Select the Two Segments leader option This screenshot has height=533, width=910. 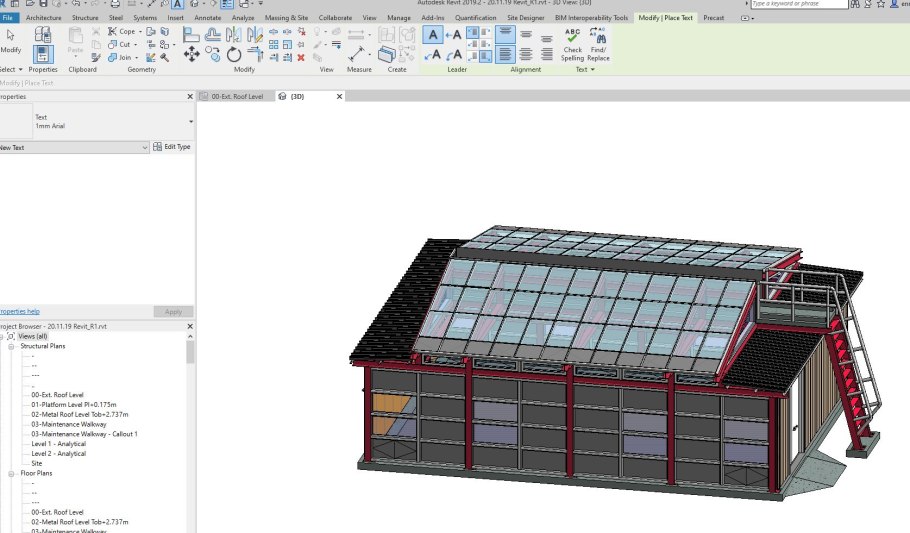433,55
